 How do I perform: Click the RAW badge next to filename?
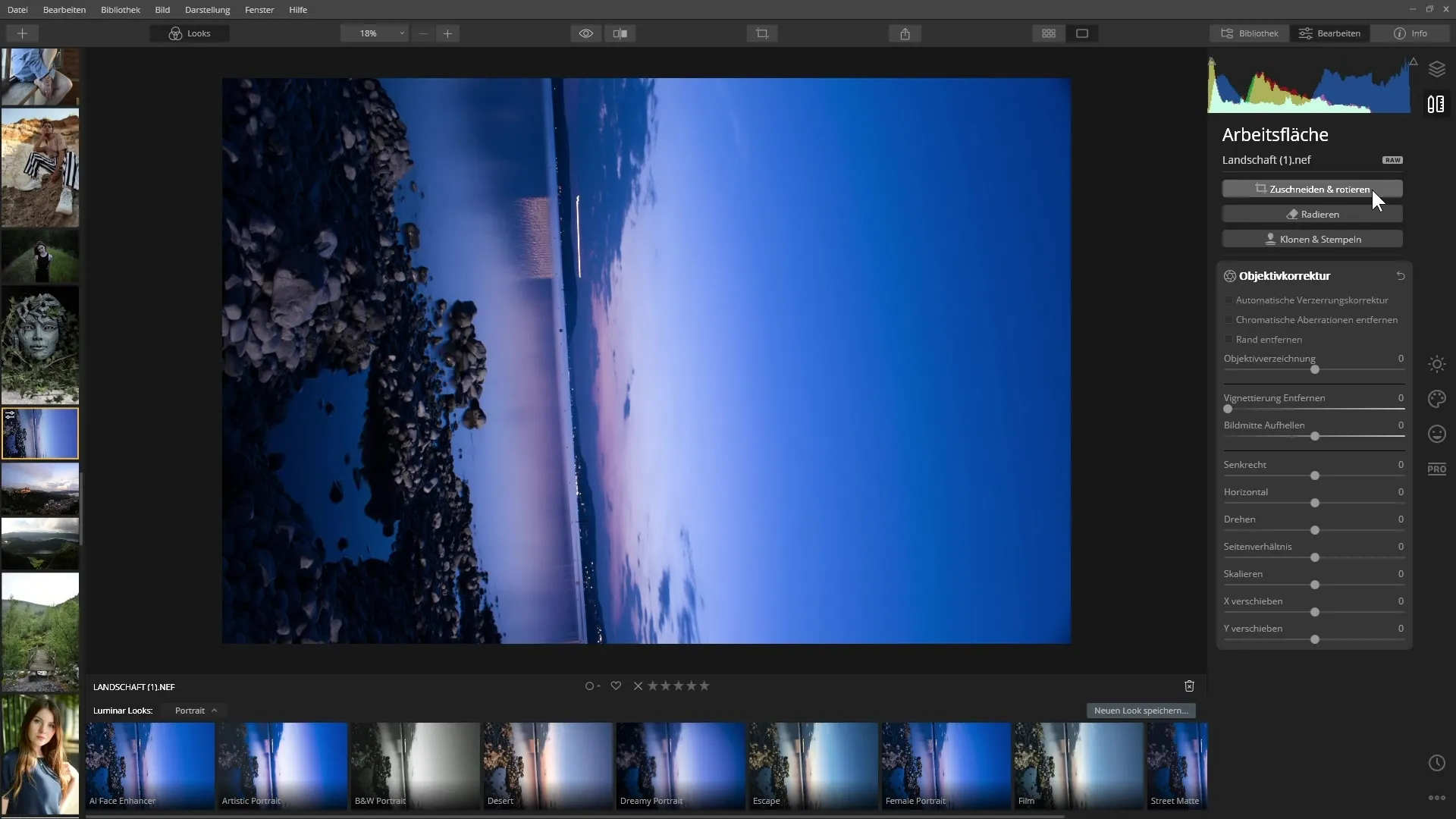[1392, 160]
